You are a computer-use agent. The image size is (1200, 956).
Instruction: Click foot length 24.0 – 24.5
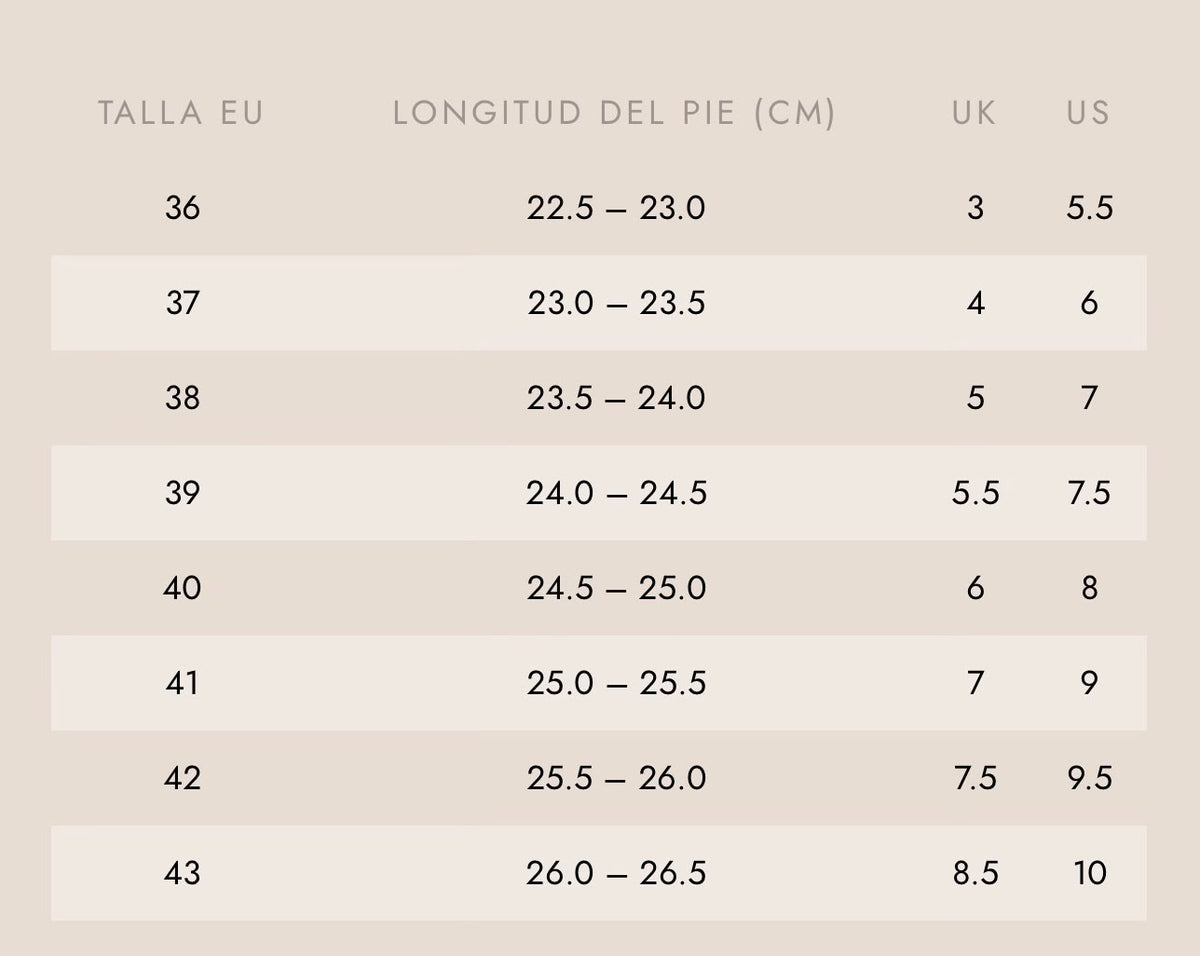(616, 493)
